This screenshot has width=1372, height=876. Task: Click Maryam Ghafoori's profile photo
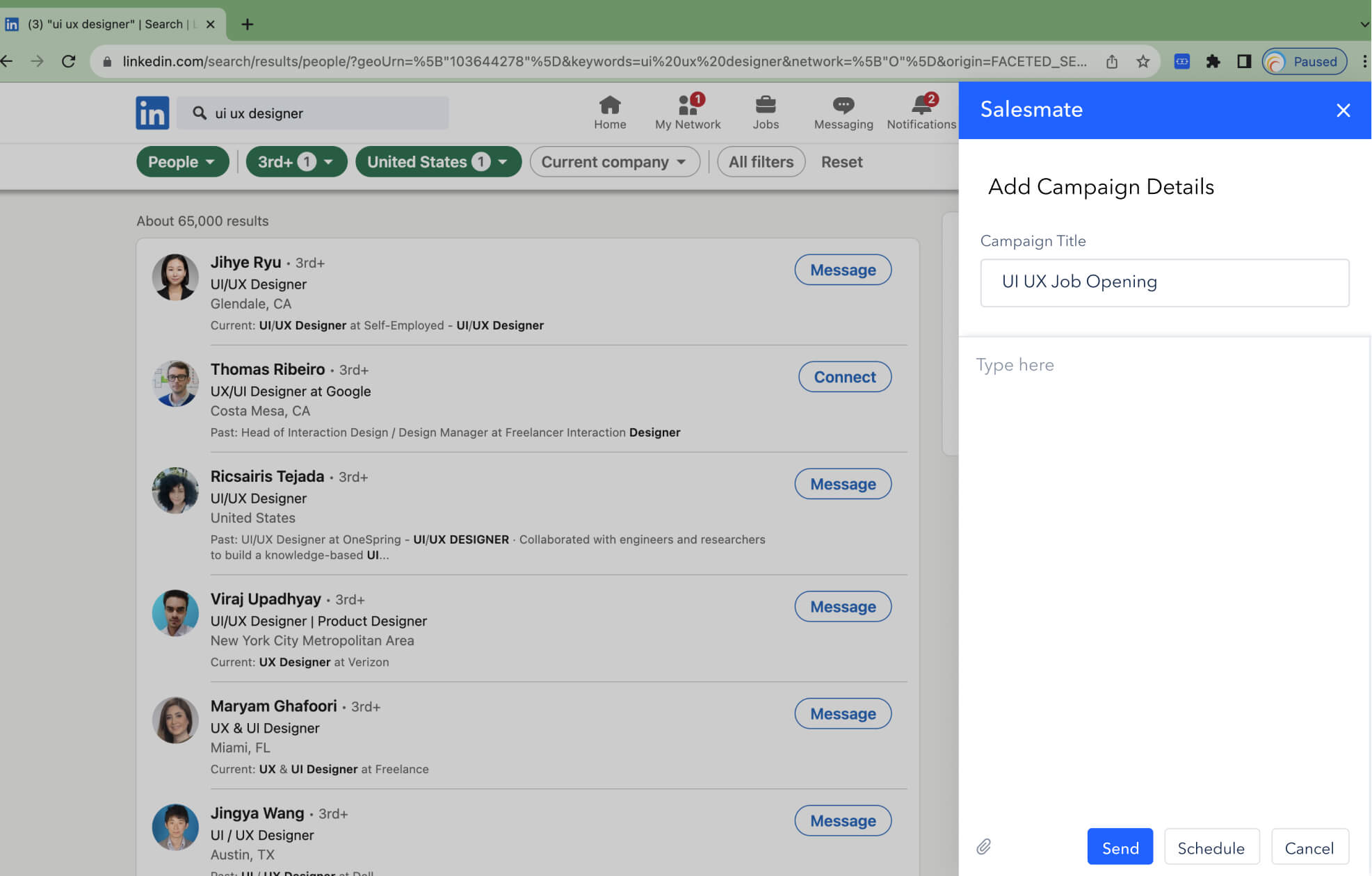tap(175, 720)
